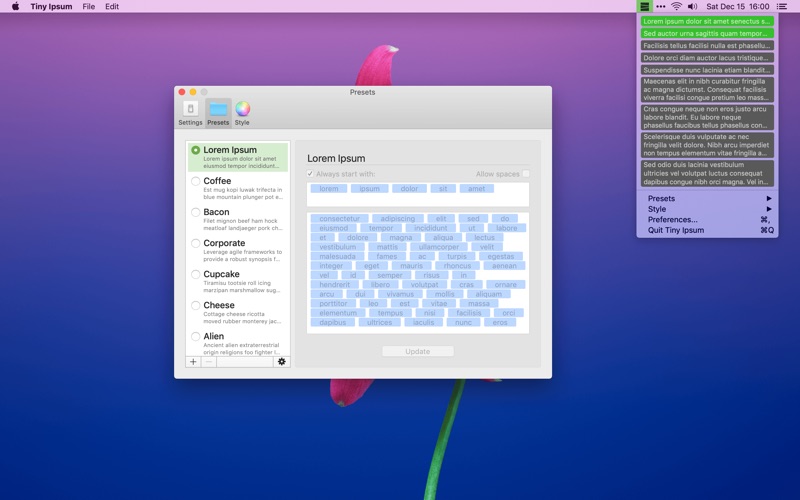This screenshot has width=800, height=500.
Task: Select the Corporate preset radio button
Action: click(x=195, y=243)
